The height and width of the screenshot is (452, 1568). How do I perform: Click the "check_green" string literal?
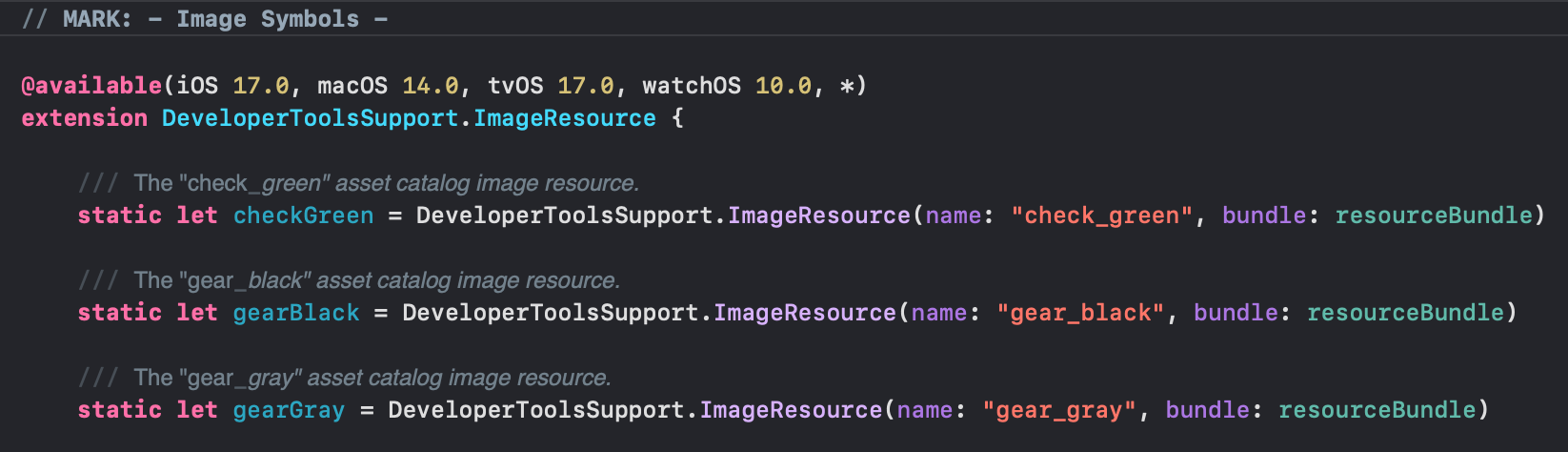[x=1102, y=216]
